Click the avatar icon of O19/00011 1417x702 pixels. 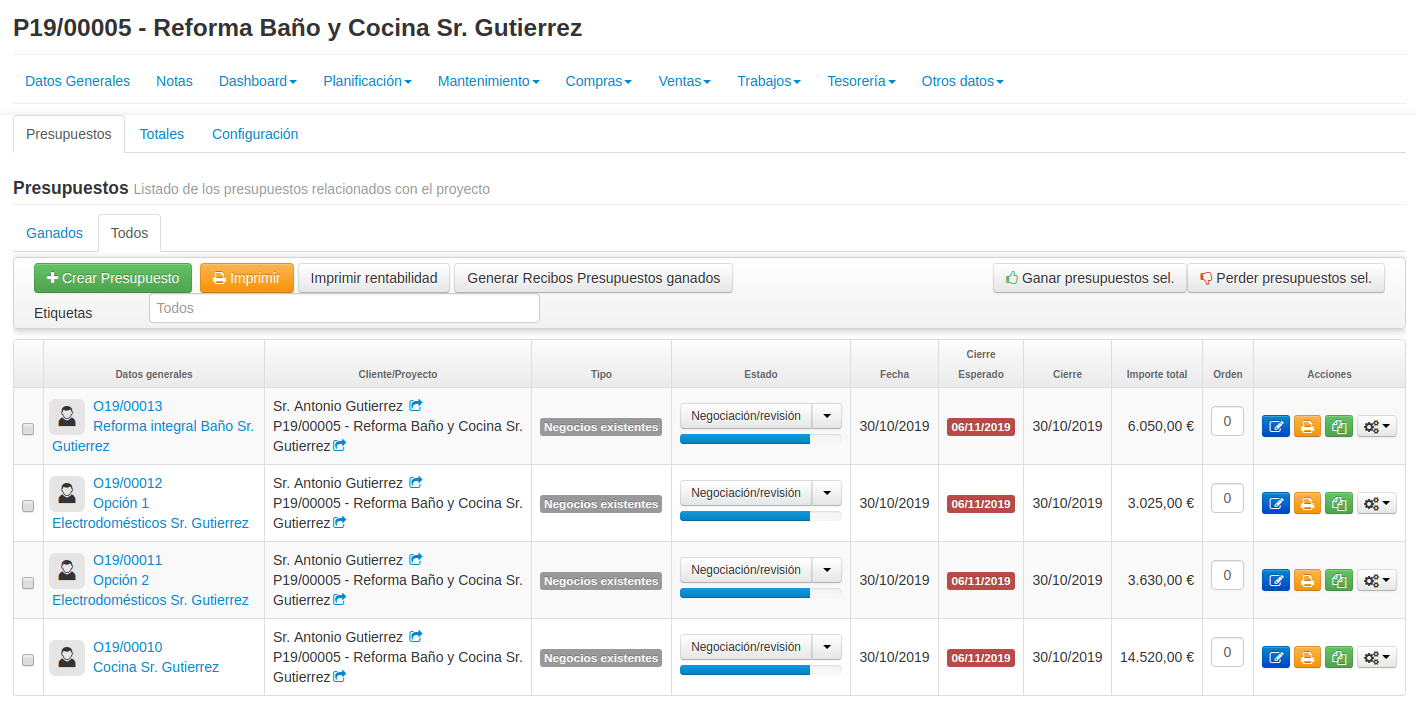(x=67, y=570)
